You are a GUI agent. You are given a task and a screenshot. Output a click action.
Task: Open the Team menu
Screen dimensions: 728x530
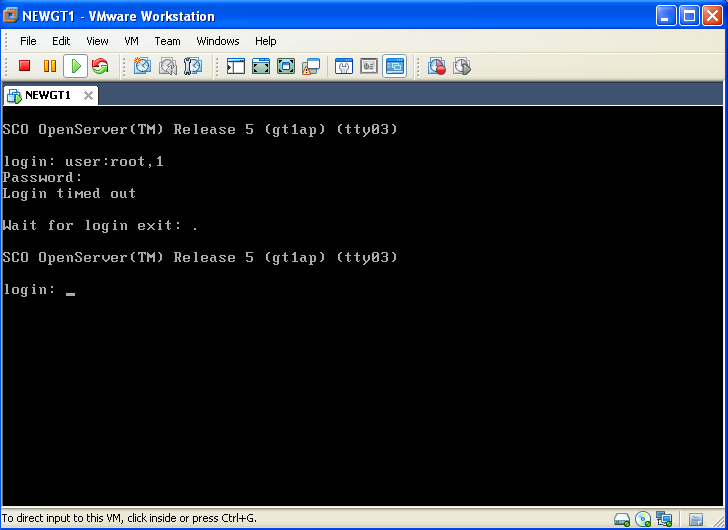point(167,41)
